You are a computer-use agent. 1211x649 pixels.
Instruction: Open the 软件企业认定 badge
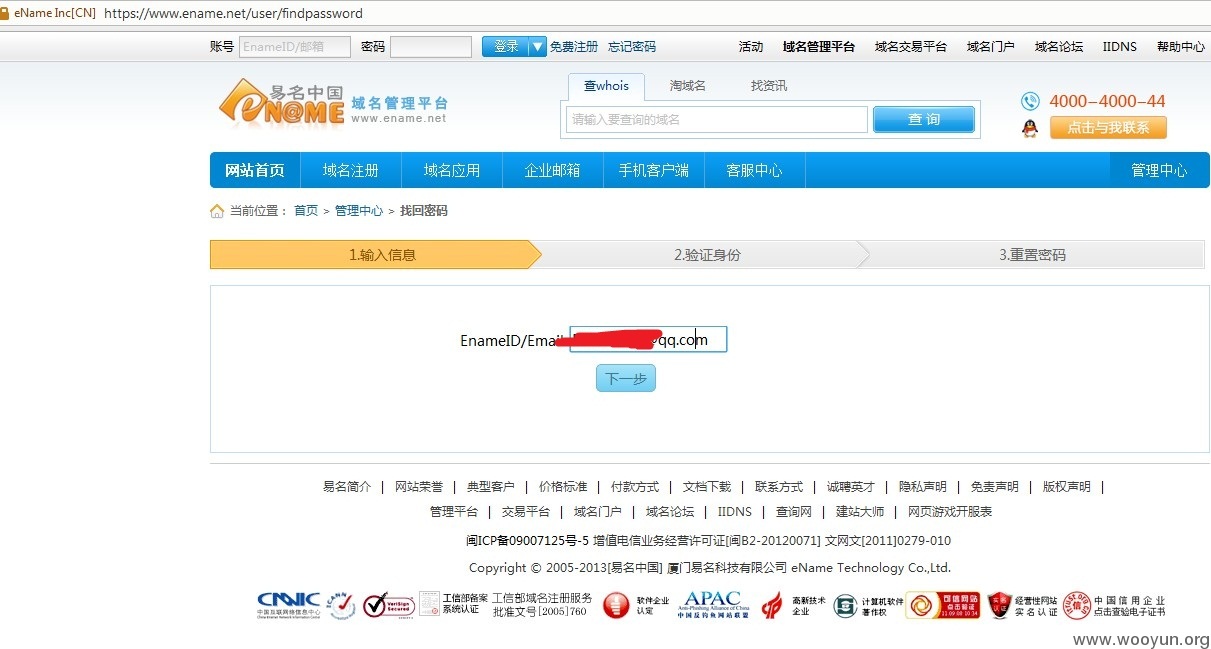pyautogui.click(x=636, y=605)
